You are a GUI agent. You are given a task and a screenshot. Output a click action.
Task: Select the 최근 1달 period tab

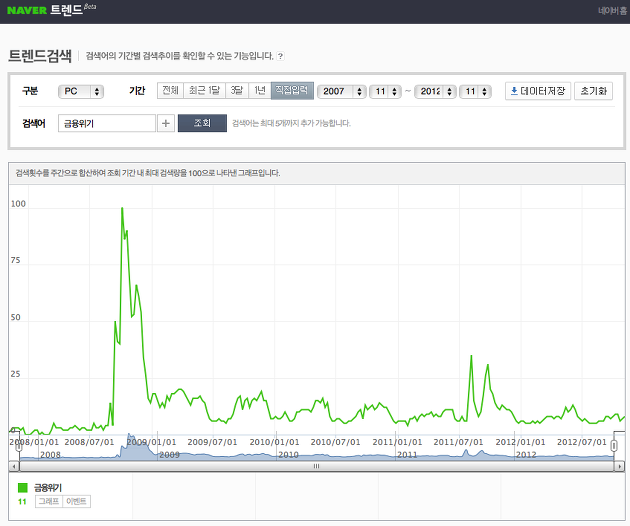coord(205,90)
